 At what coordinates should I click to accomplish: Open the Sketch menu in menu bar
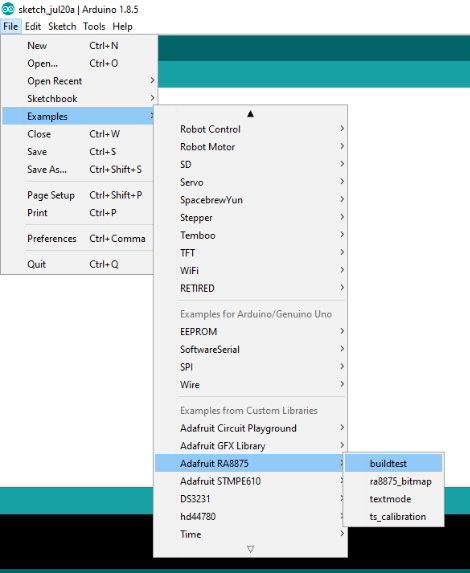point(62,27)
